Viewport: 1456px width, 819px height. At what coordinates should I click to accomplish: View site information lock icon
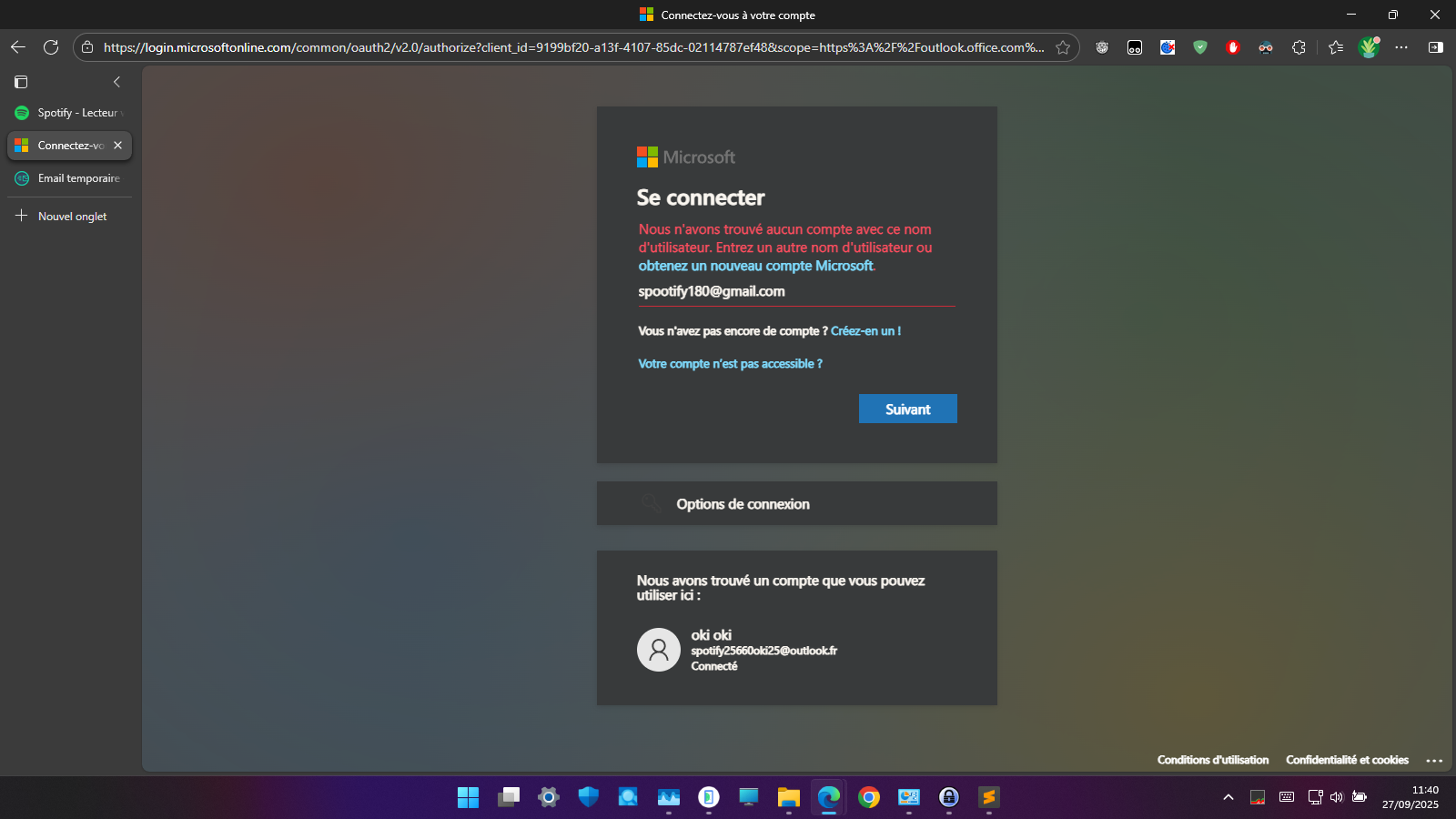pos(87,47)
